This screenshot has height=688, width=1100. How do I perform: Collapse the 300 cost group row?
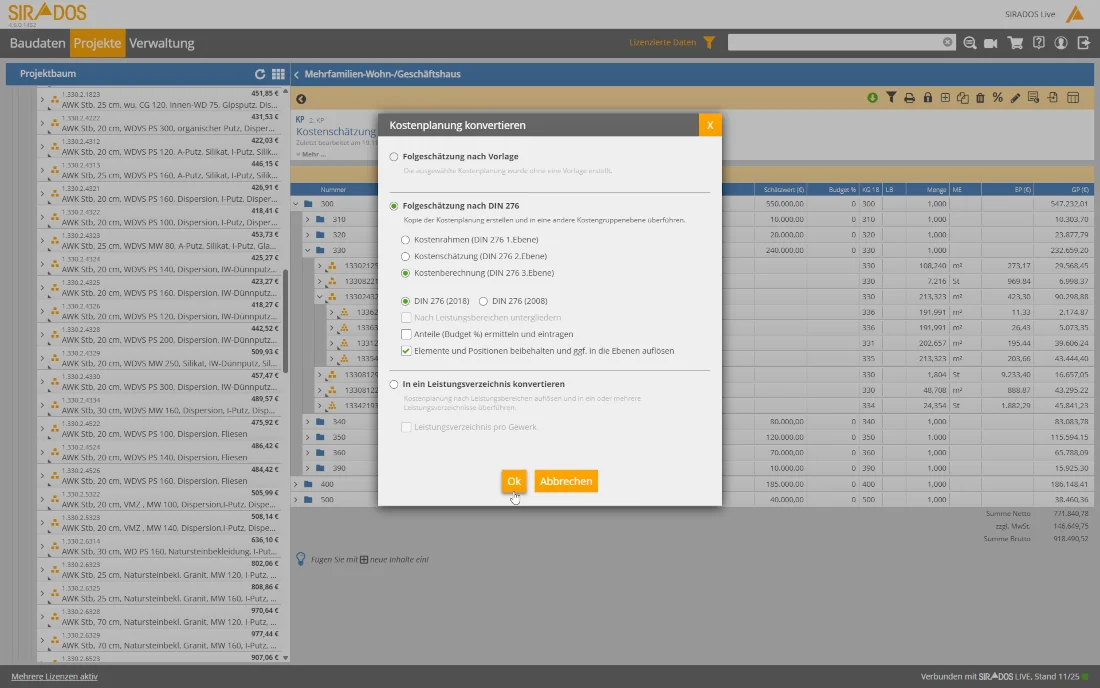[x=296, y=204]
